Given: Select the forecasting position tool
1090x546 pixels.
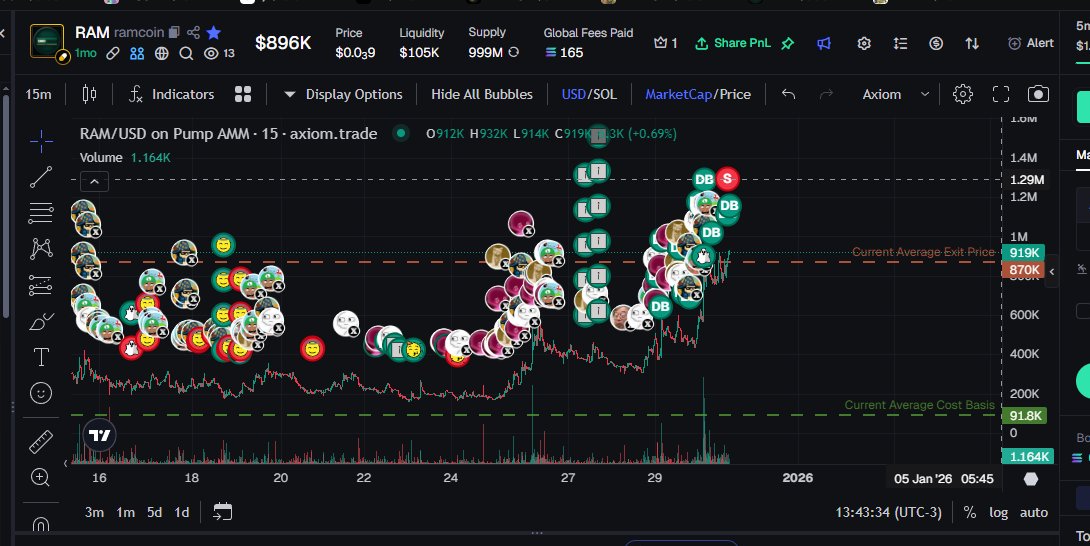Looking at the screenshot, I should click(41, 285).
